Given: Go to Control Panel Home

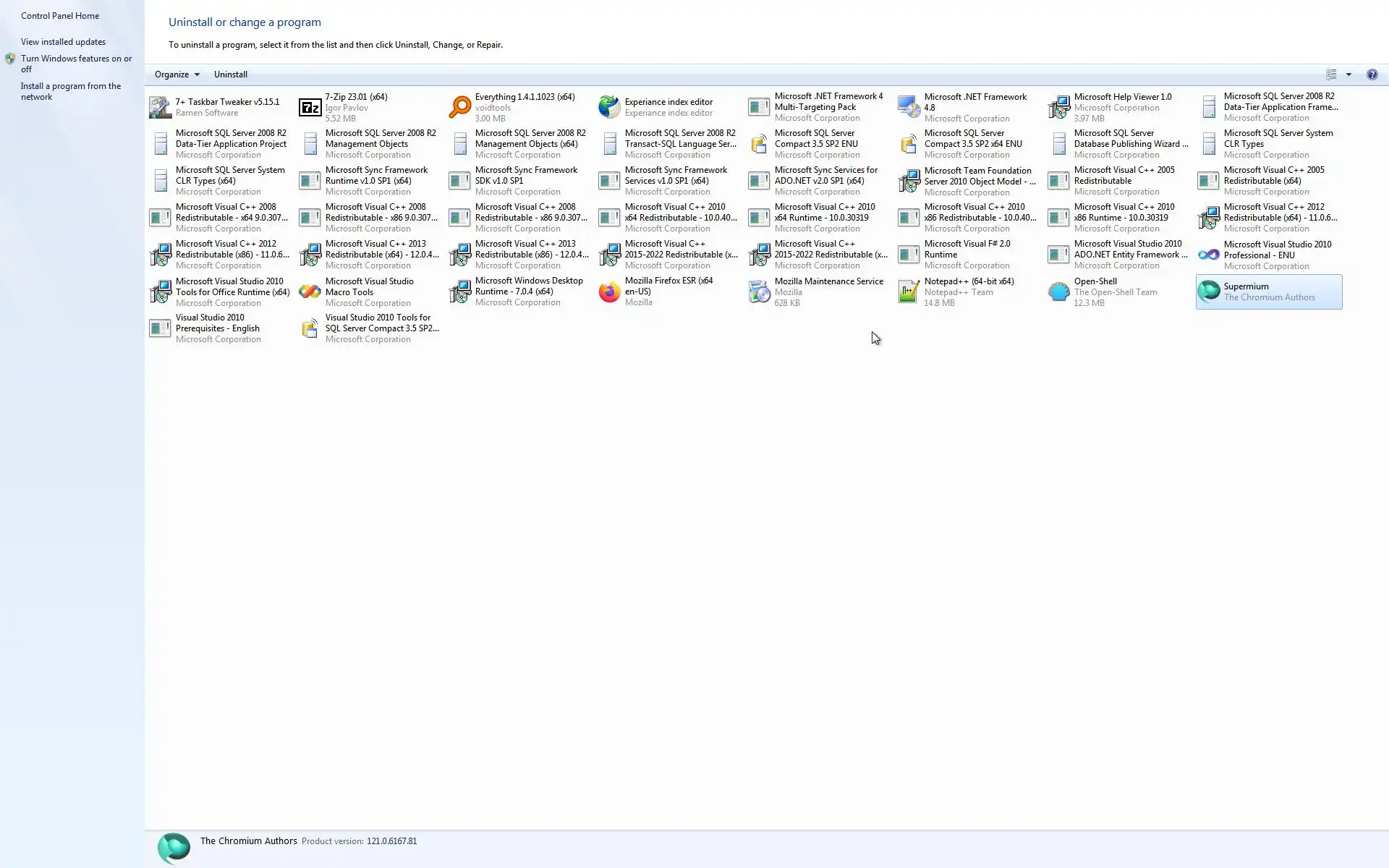Looking at the screenshot, I should tap(60, 16).
